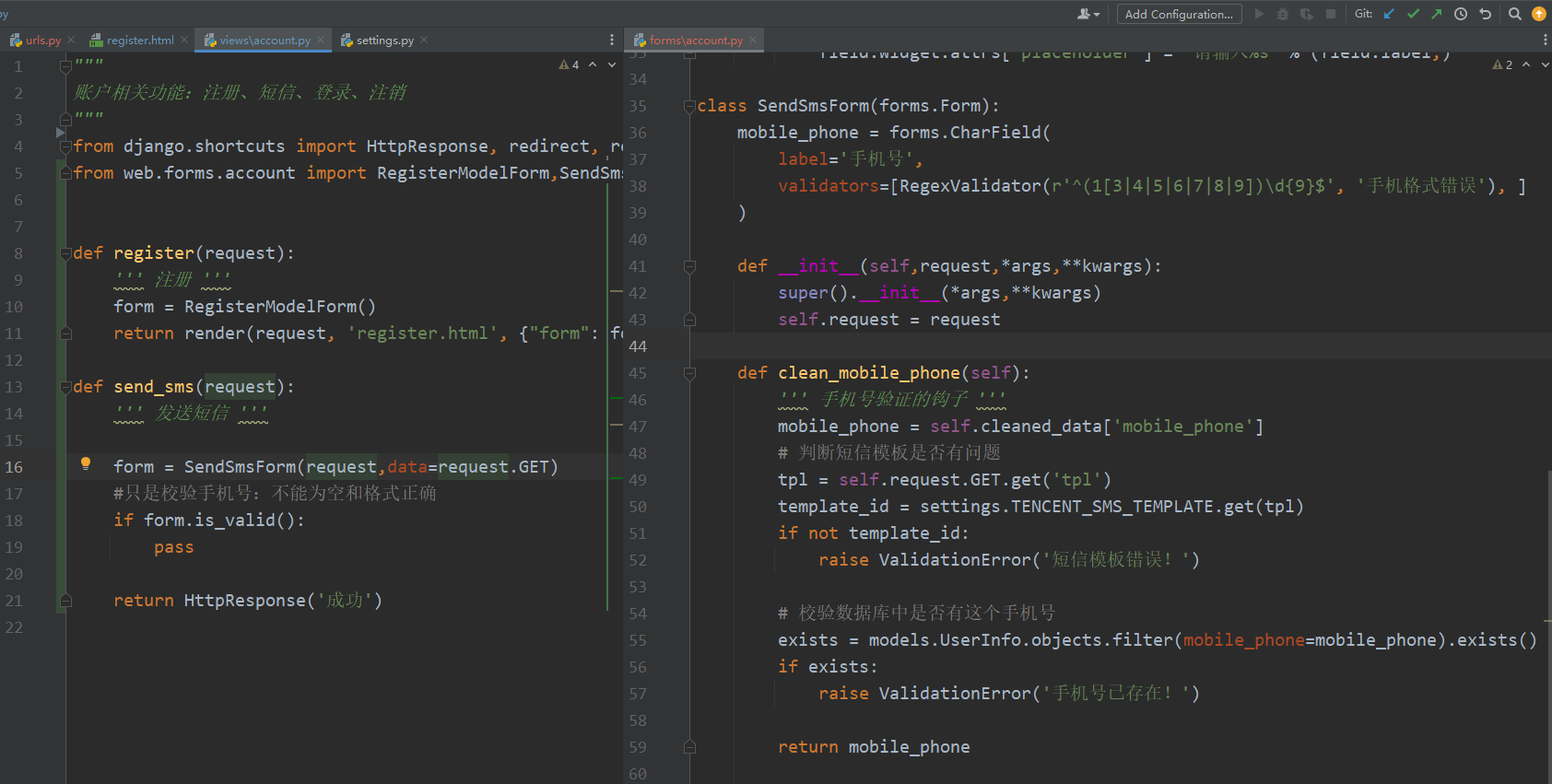Update project via blue Git arrow
1552x784 pixels.
pos(1389,14)
